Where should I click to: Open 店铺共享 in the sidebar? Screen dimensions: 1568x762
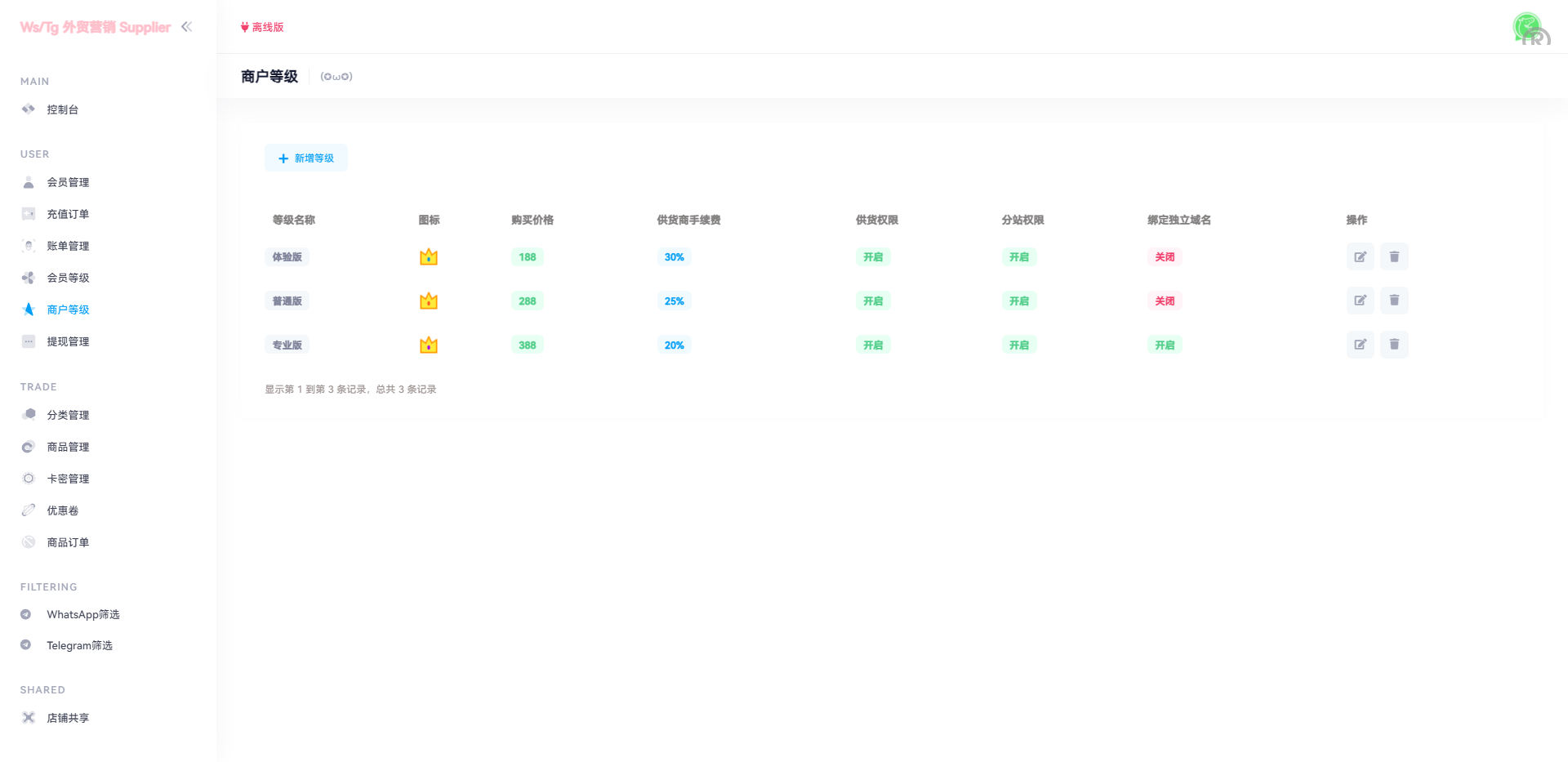tap(68, 718)
